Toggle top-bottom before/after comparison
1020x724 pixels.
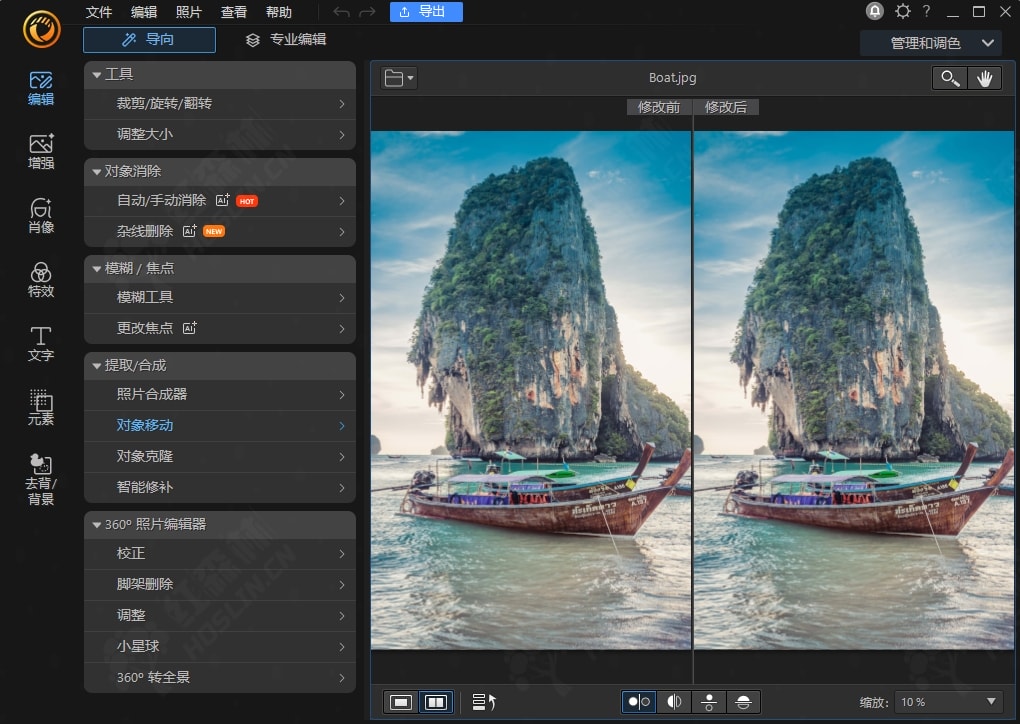(709, 702)
